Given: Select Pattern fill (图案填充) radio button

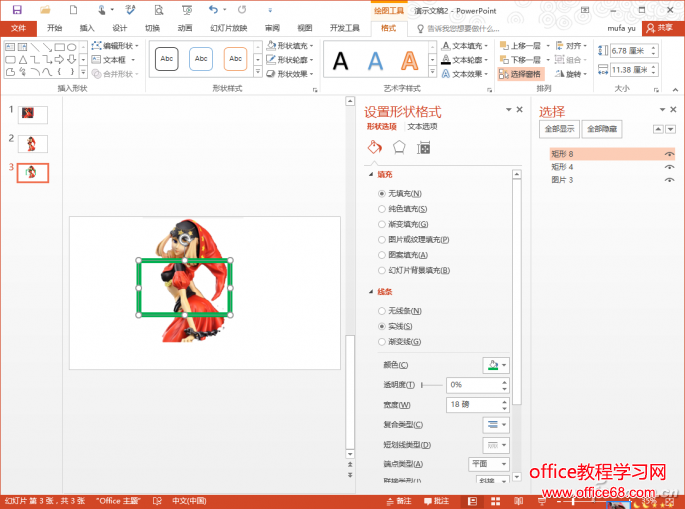Looking at the screenshot, I should [381, 255].
